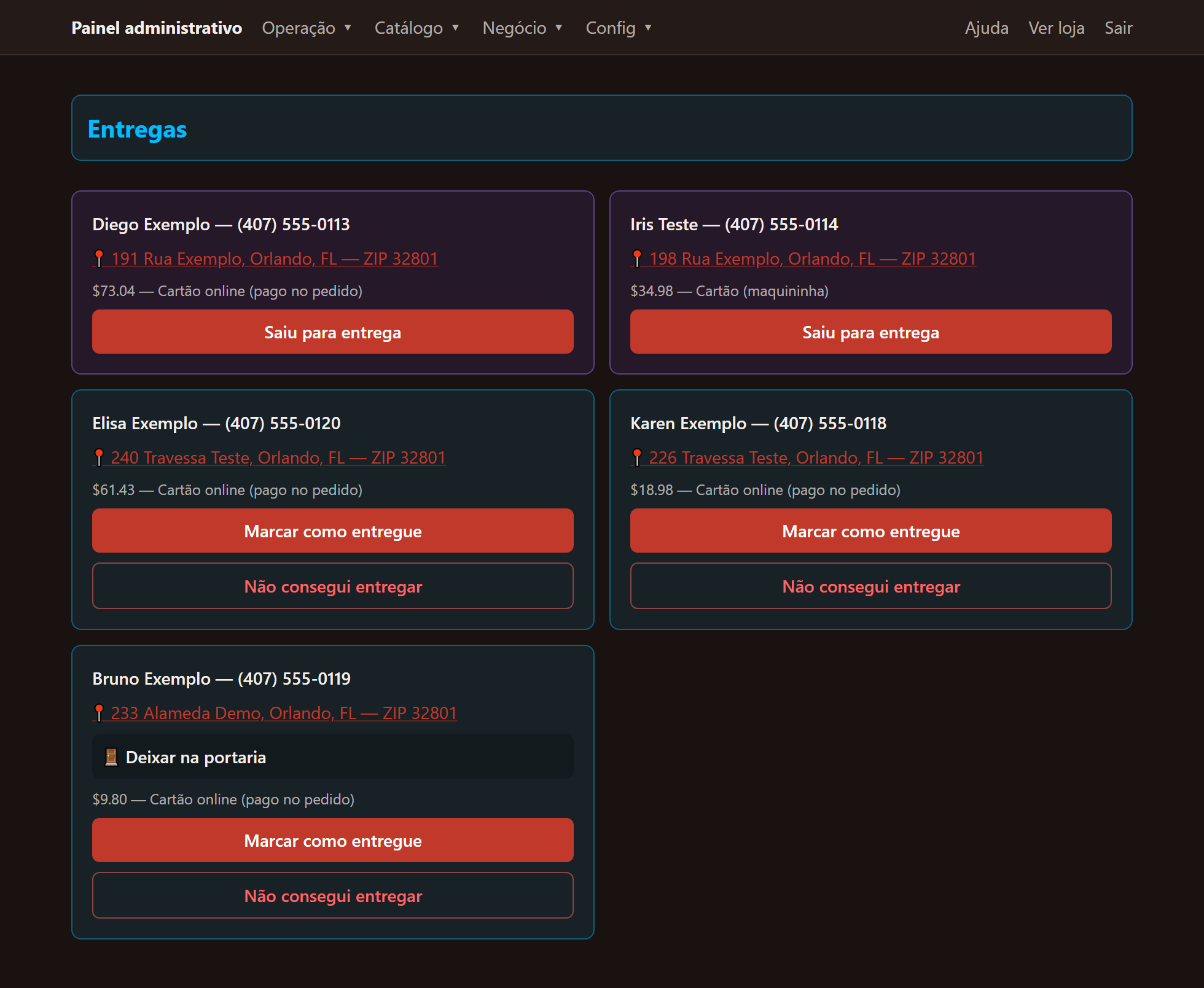Click the pin icon beside 233 Alameda Demo
This screenshot has height=988, width=1204.
[99, 713]
